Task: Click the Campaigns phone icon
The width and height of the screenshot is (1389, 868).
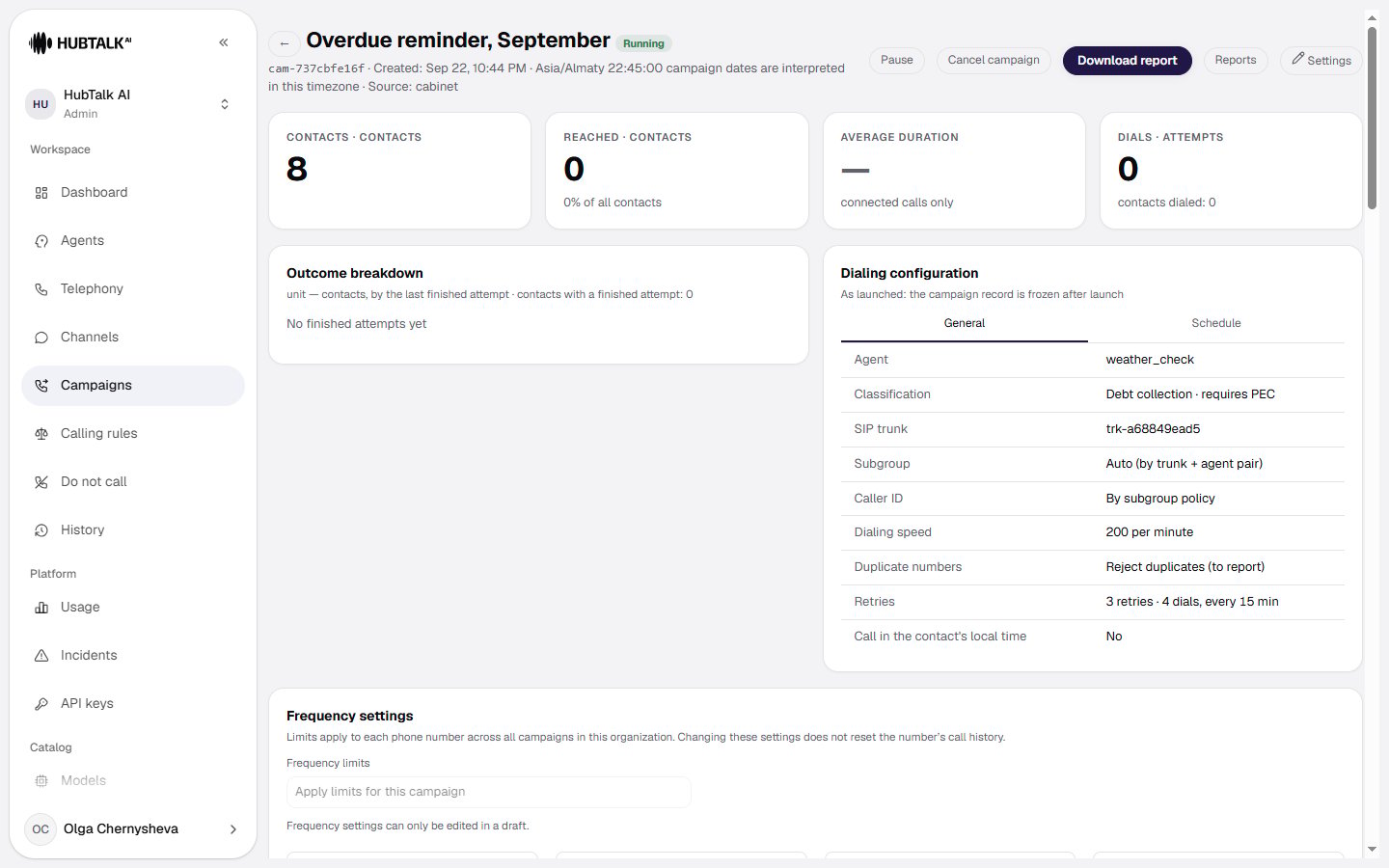Action: pyautogui.click(x=41, y=386)
